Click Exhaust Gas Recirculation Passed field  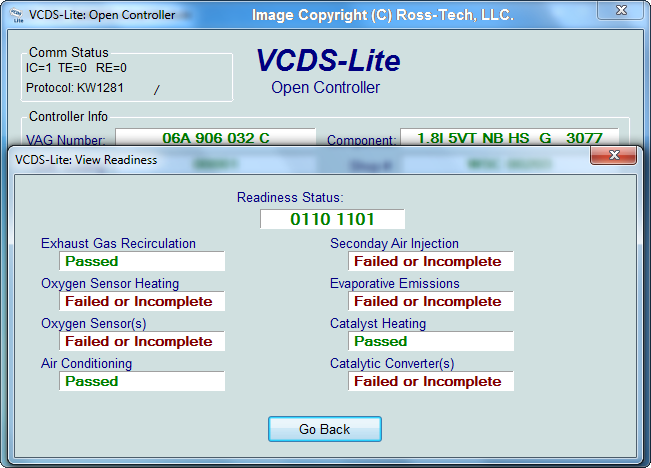[142, 261]
